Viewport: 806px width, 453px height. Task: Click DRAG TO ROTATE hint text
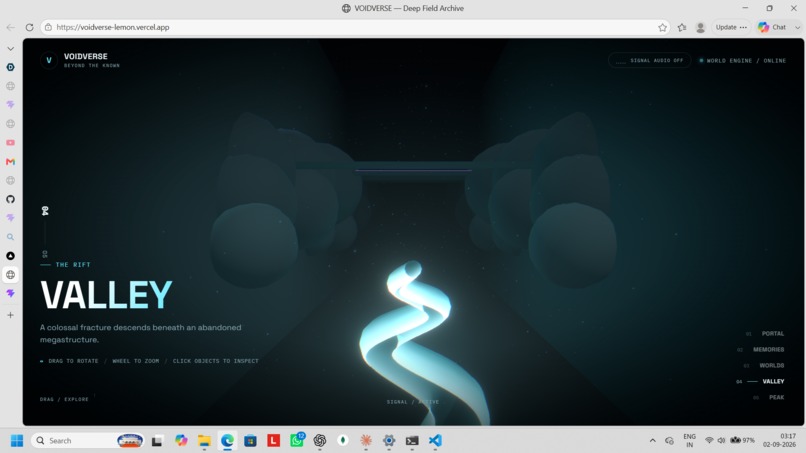pos(73,361)
